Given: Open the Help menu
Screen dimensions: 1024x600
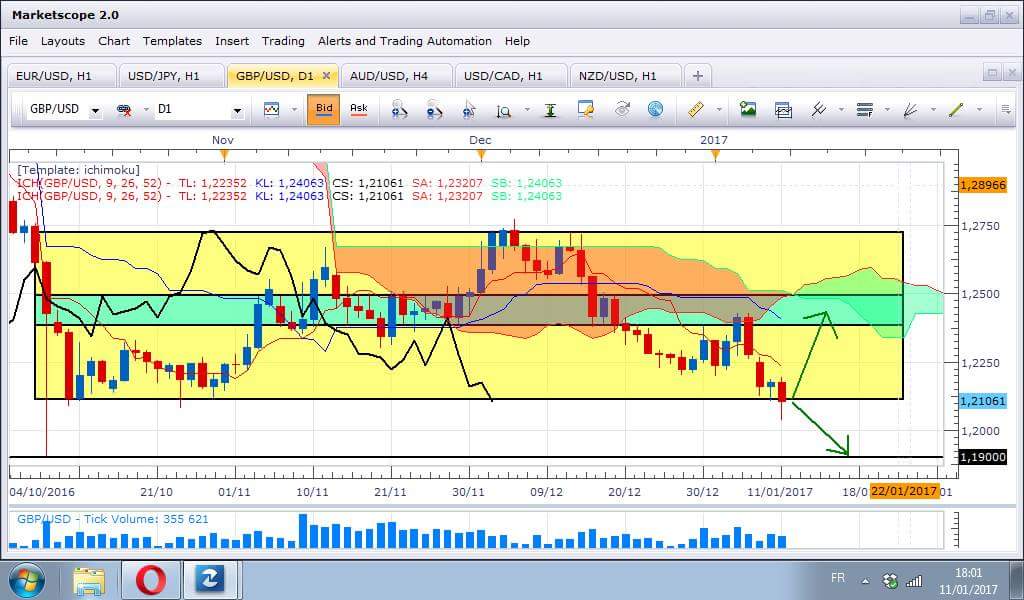Looking at the screenshot, I should tap(517, 40).
